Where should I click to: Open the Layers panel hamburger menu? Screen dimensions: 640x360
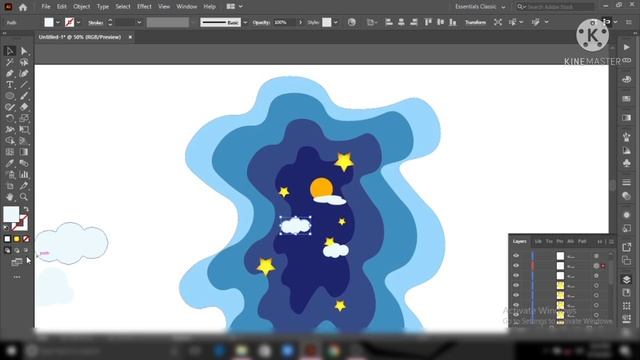[x=611, y=242]
